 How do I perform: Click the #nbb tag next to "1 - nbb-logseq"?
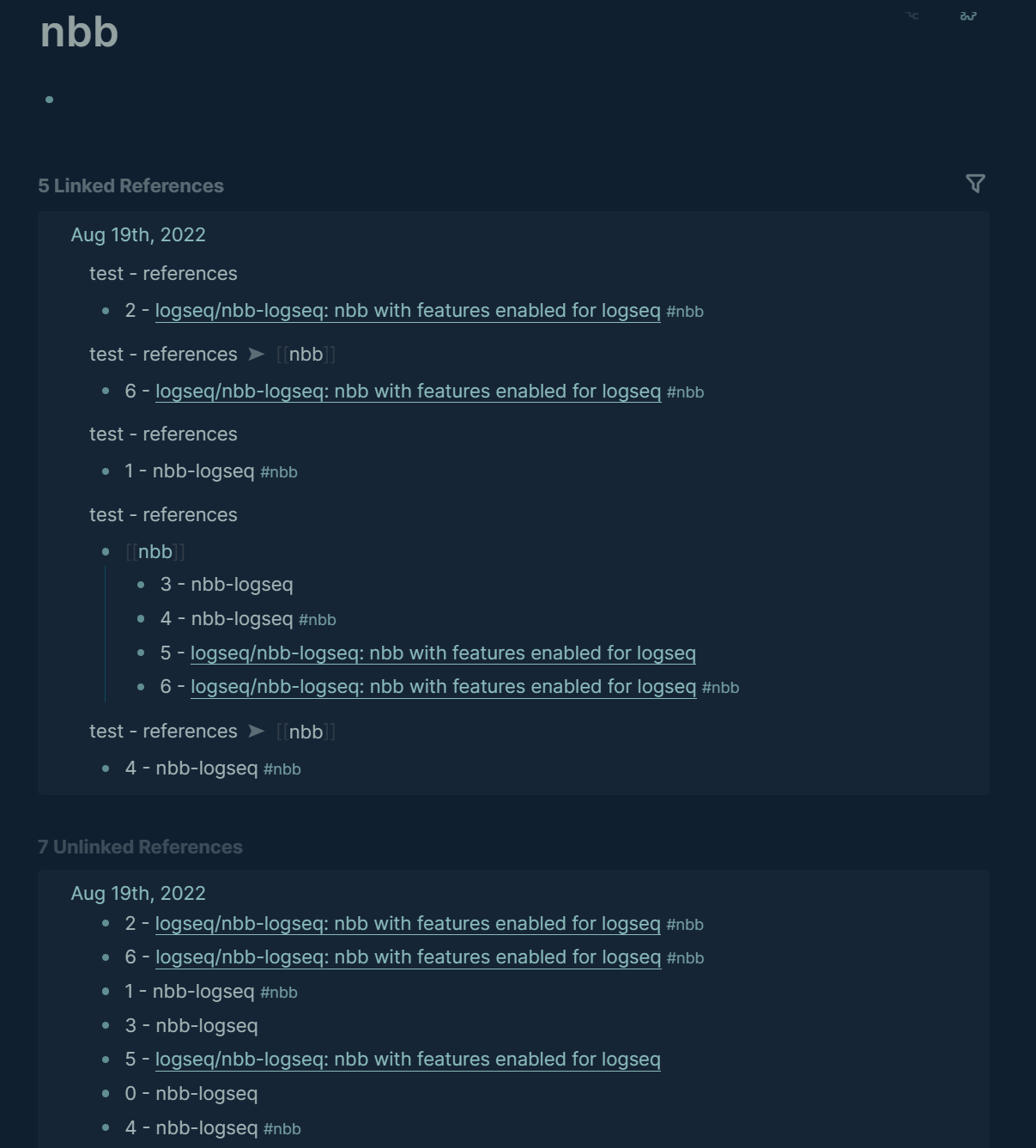[280, 472]
